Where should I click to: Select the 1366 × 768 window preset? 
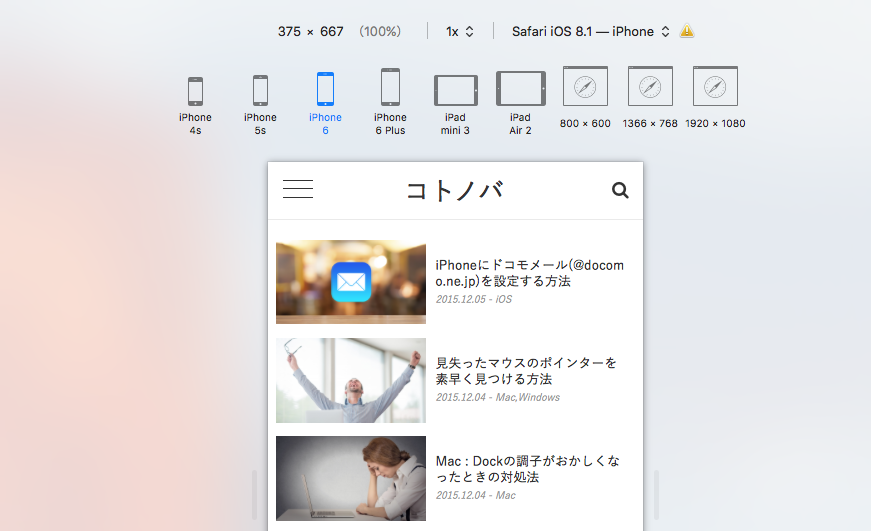[x=650, y=86]
